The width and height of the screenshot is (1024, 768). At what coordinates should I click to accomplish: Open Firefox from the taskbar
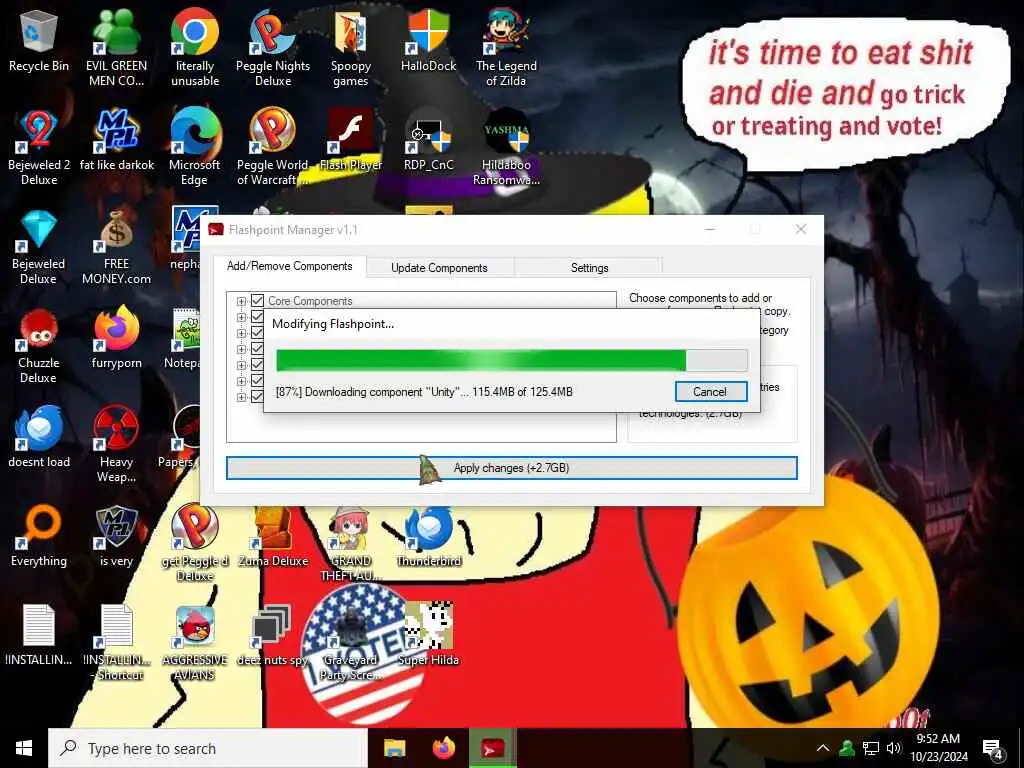click(x=444, y=748)
